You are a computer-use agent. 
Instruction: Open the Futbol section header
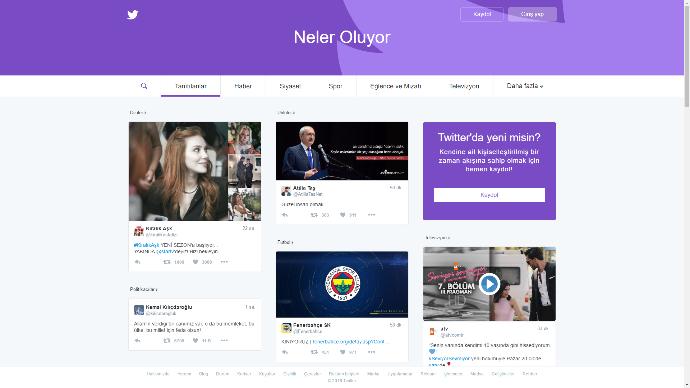[x=285, y=242]
